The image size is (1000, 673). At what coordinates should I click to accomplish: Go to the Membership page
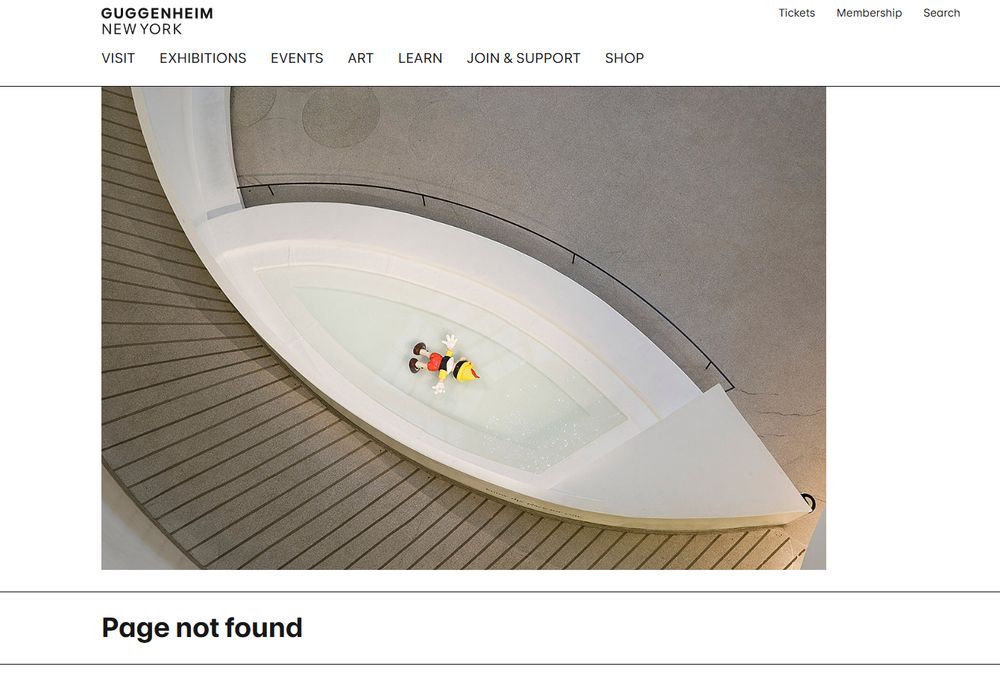869,13
